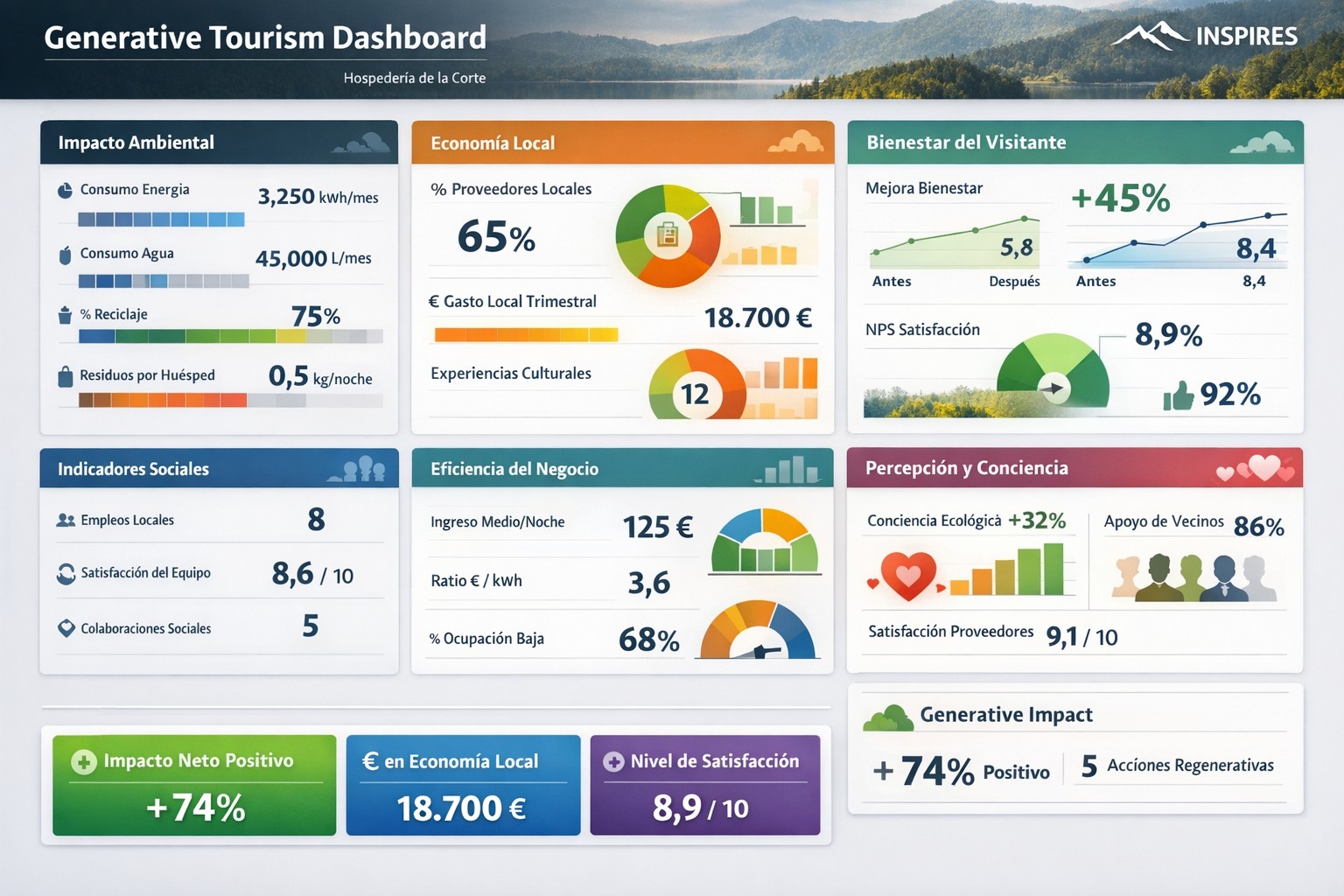
Task: Click the € en Economía Local blue tile
Action: (x=463, y=785)
